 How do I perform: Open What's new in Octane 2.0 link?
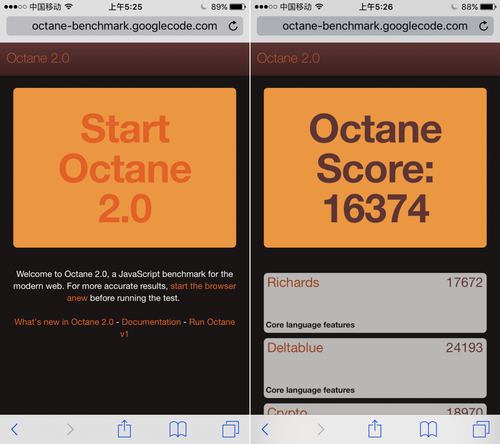pyautogui.click(x=64, y=322)
